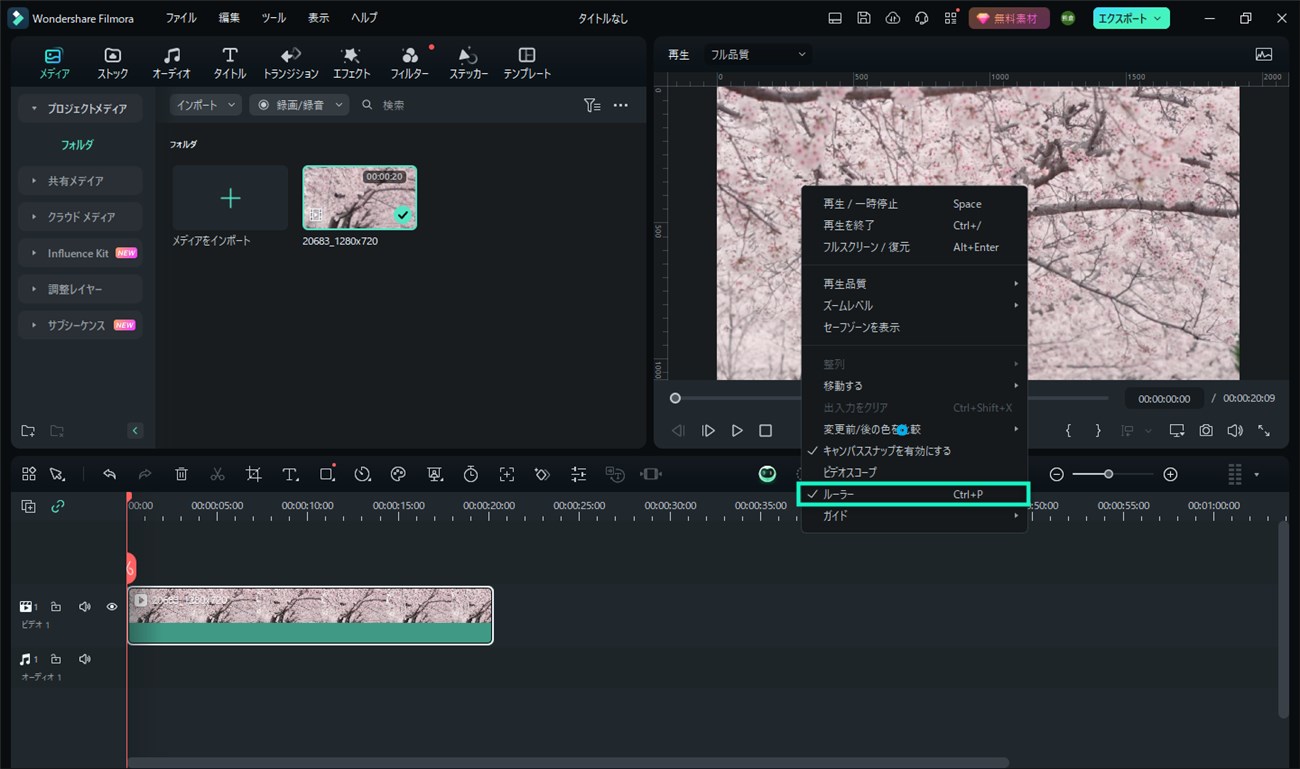Viewport: 1300px width, 769px height.
Task: Open the トランジション tab
Action: pos(291,63)
